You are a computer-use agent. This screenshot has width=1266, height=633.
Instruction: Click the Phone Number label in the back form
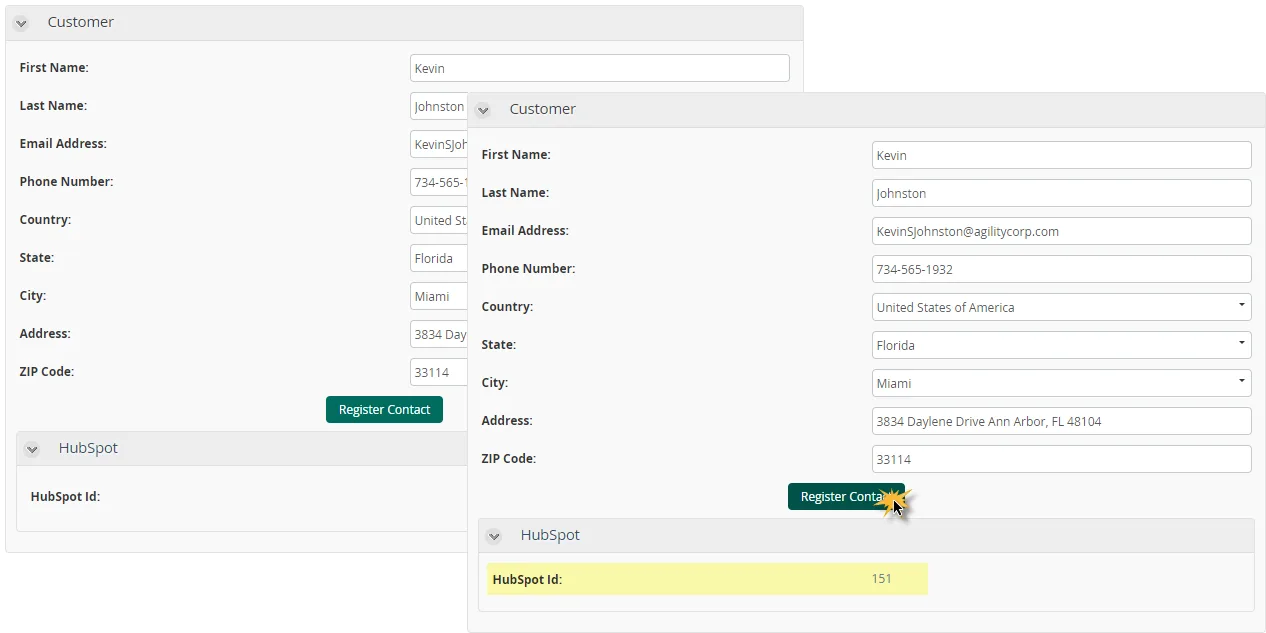tap(66, 182)
